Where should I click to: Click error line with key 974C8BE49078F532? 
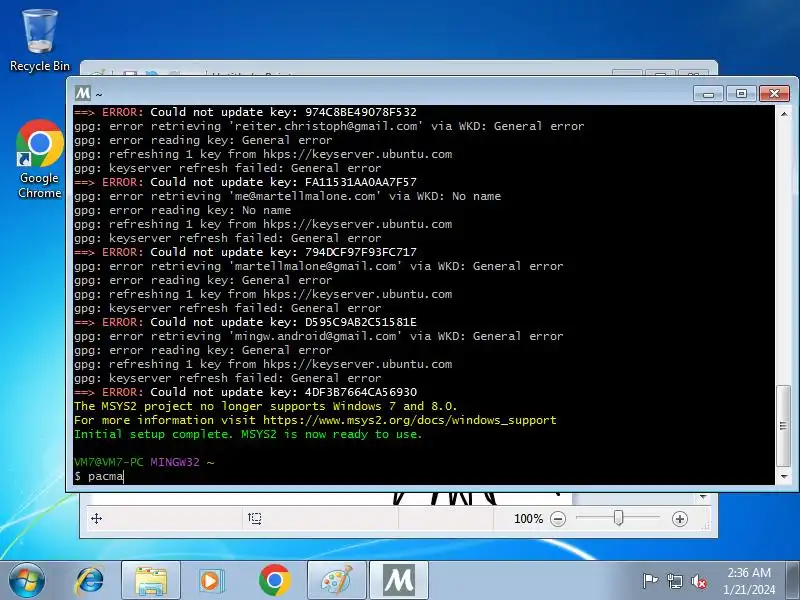[x=245, y=112]
